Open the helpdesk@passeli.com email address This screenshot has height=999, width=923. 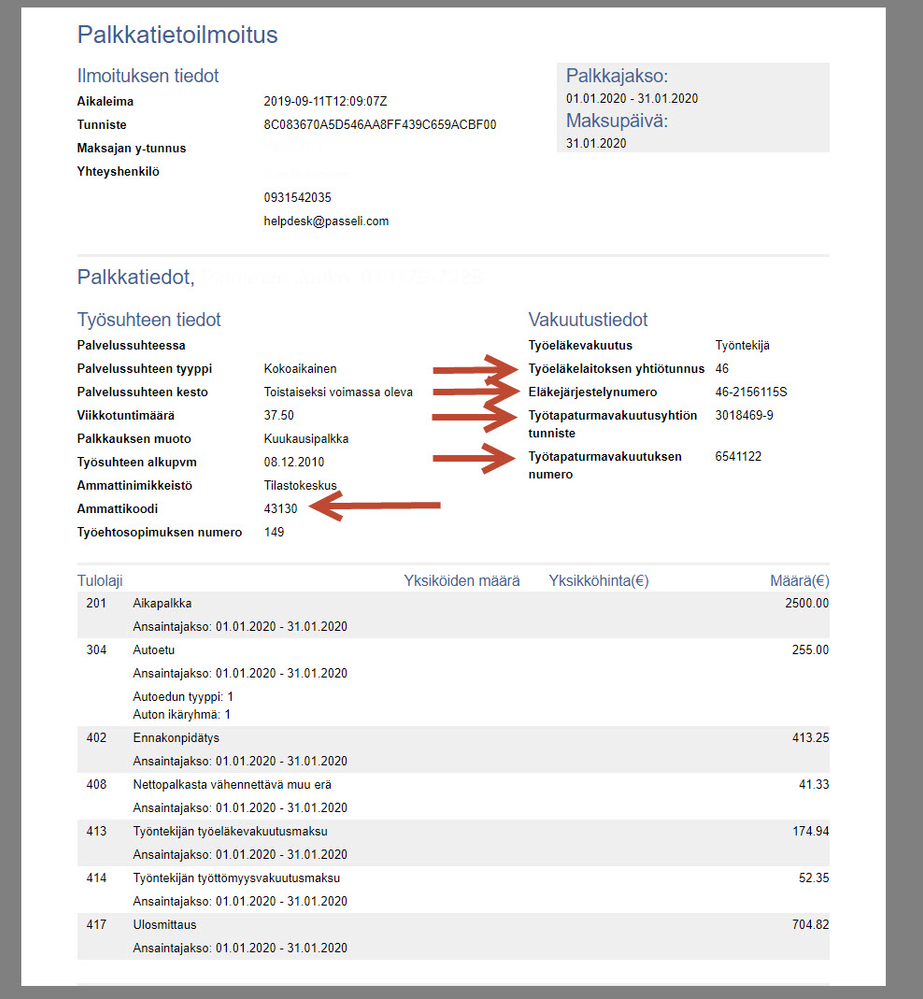[x=326, y=221]
